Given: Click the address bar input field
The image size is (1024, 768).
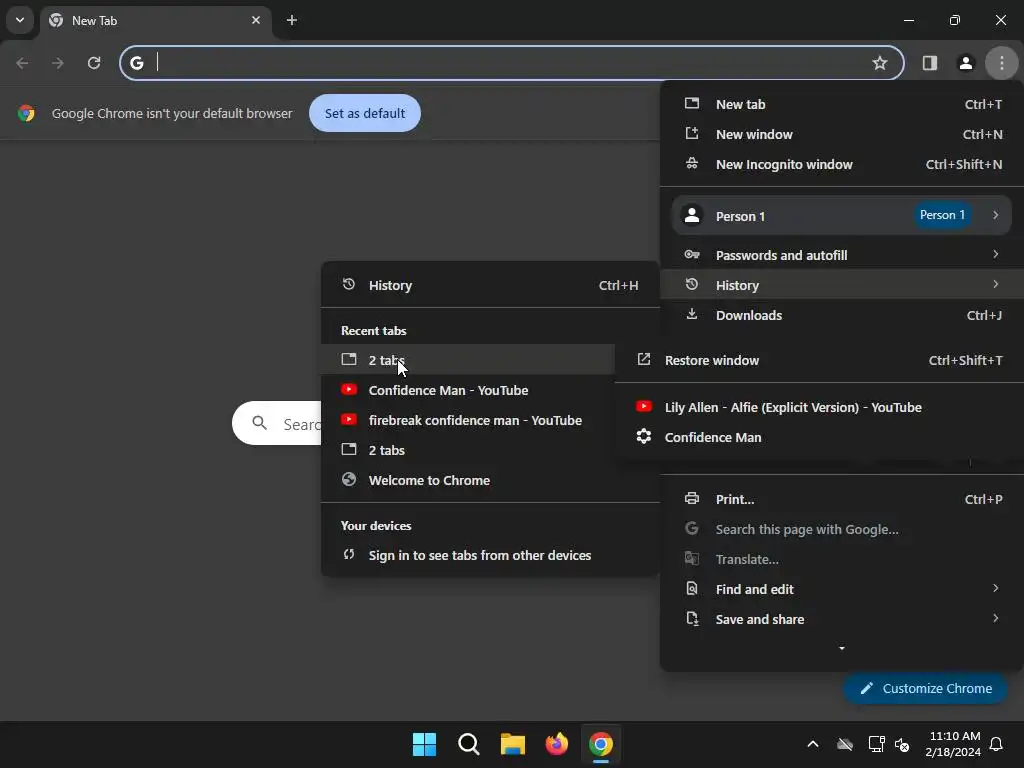Looking at the screenshot, I should pos(511,63).
